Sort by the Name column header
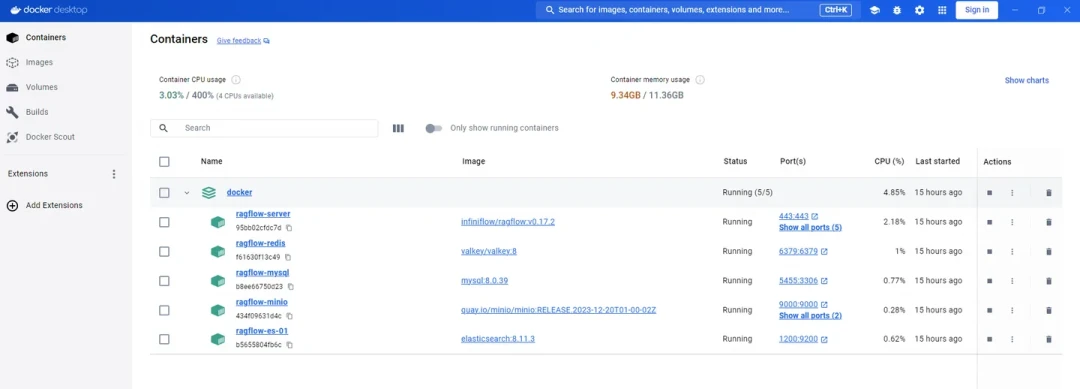This screenshot has height=389, width=1080. click(211, 162)
